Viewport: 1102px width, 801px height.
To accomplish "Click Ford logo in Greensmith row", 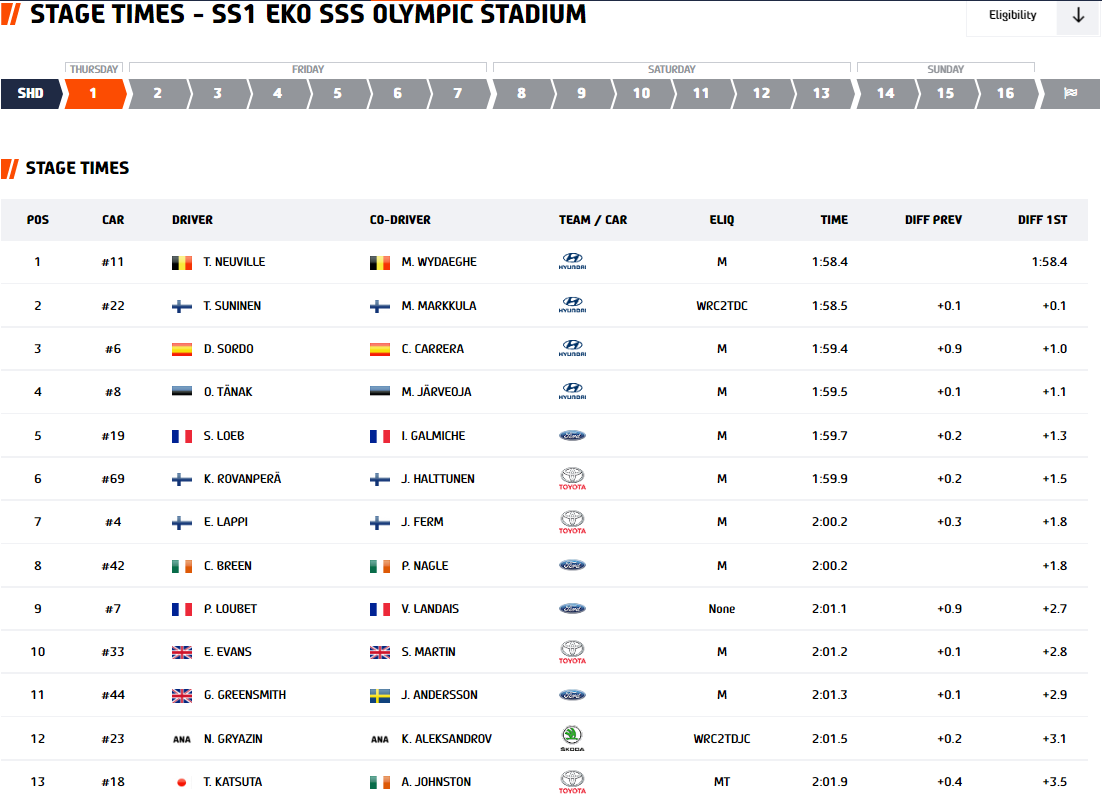I will [x=572, y=695].
